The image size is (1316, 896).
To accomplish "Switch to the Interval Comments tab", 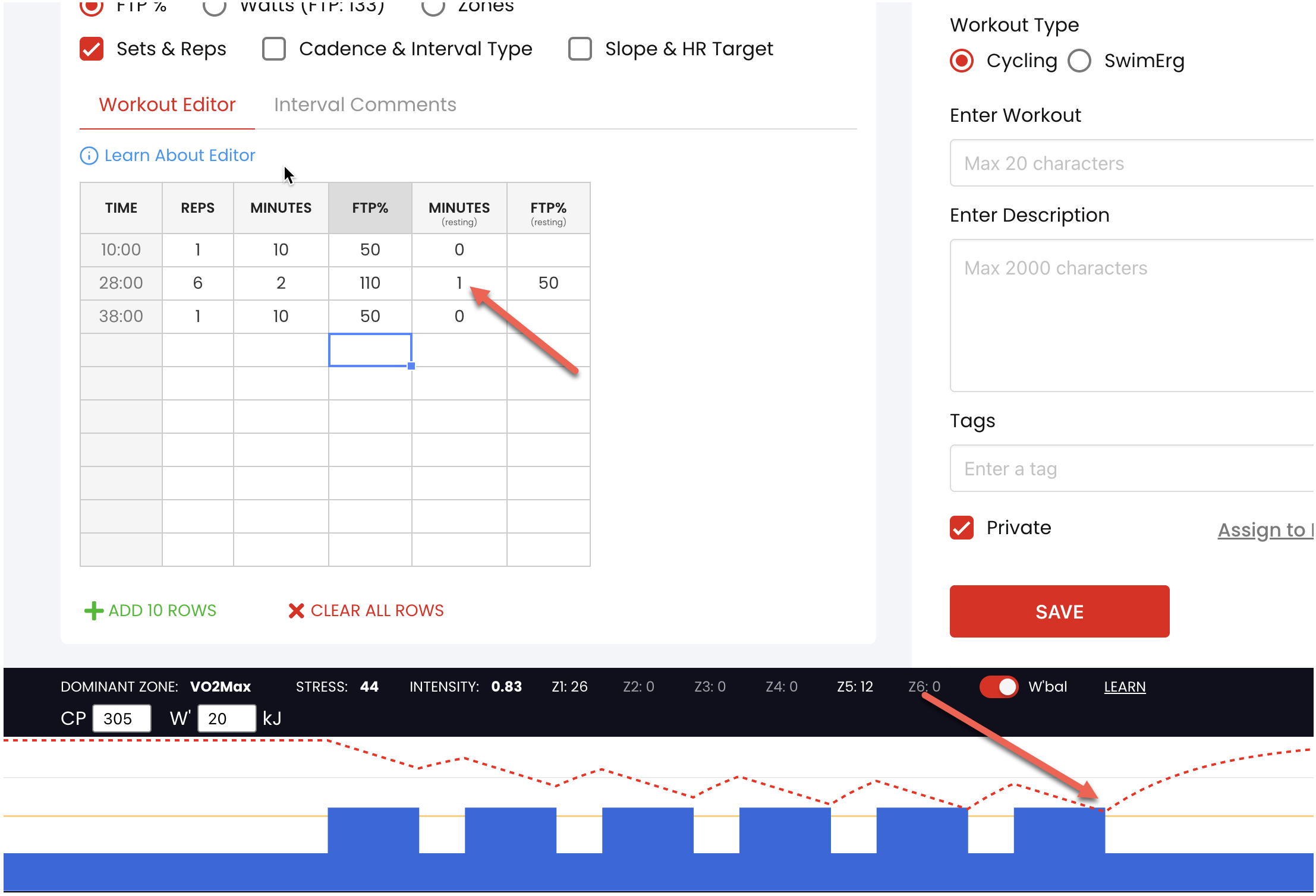I will point(365,105).
